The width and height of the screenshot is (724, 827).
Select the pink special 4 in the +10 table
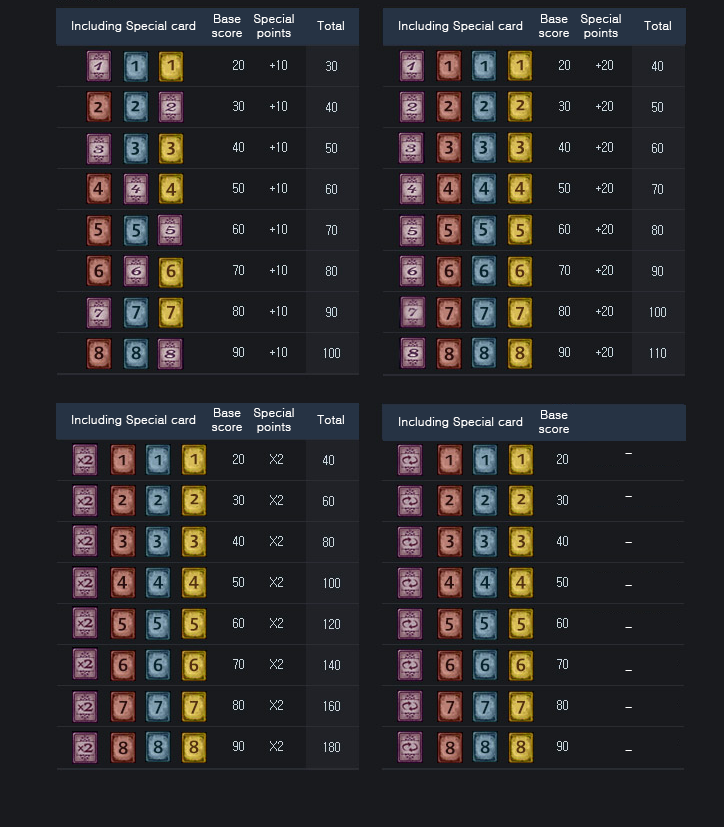[x=136, y=189]
